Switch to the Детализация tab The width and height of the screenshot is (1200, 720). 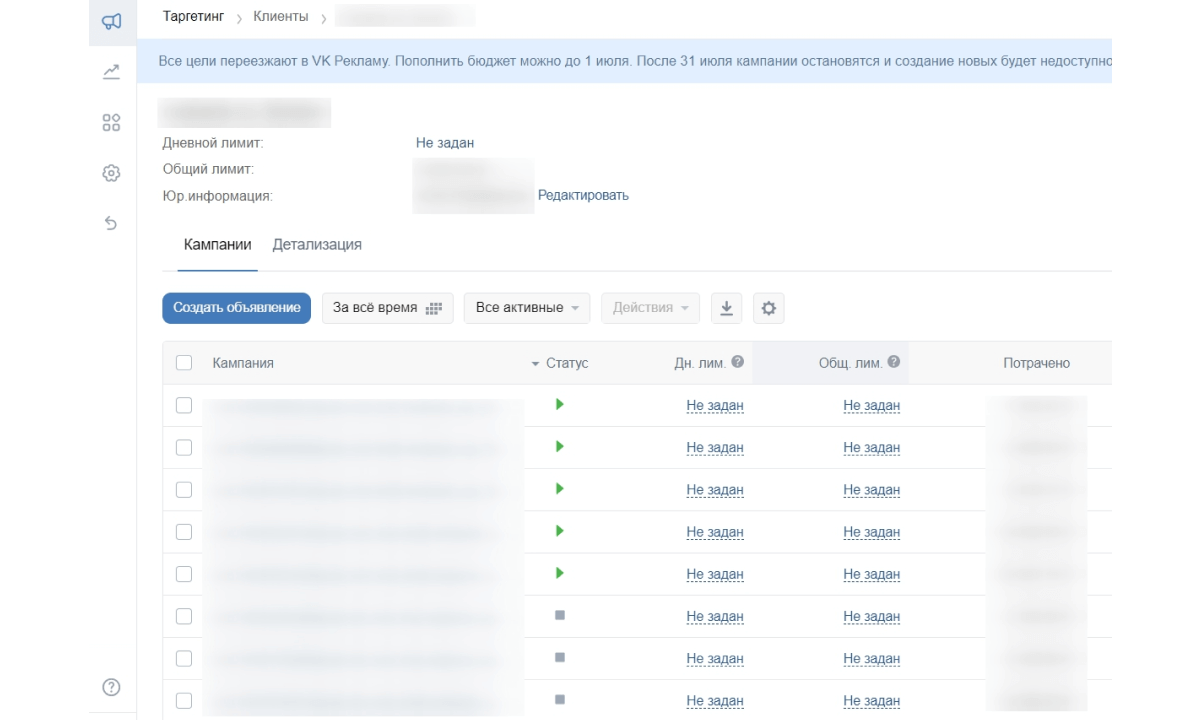(x=317, y=245)
